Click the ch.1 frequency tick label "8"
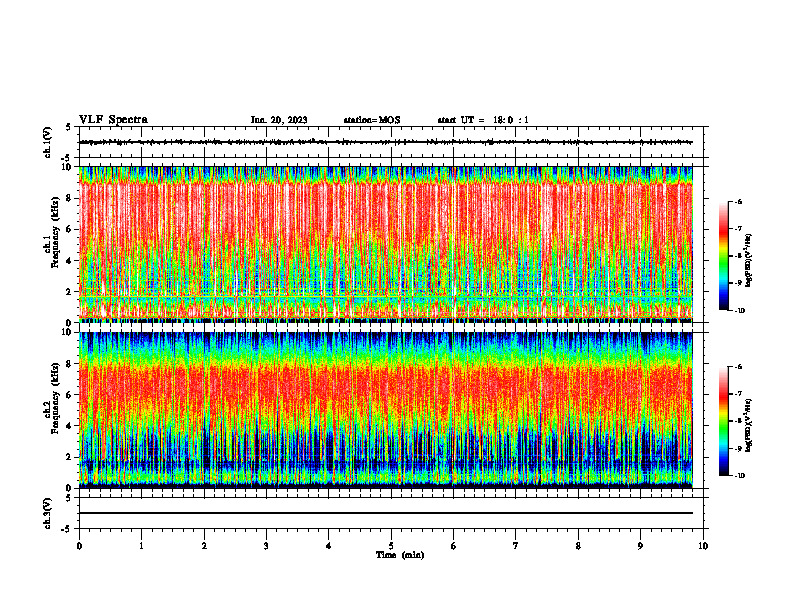 click(68, 198)
